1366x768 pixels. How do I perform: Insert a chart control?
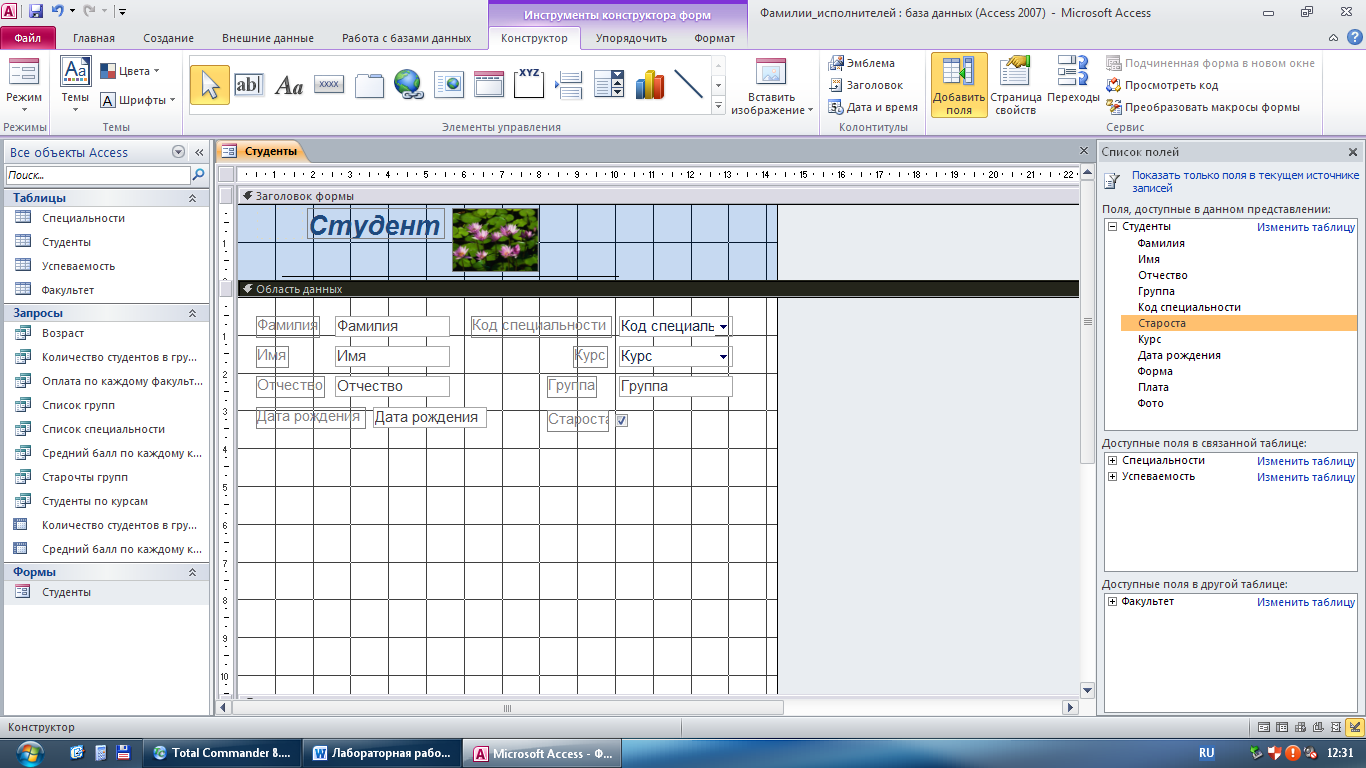[649, 85]
